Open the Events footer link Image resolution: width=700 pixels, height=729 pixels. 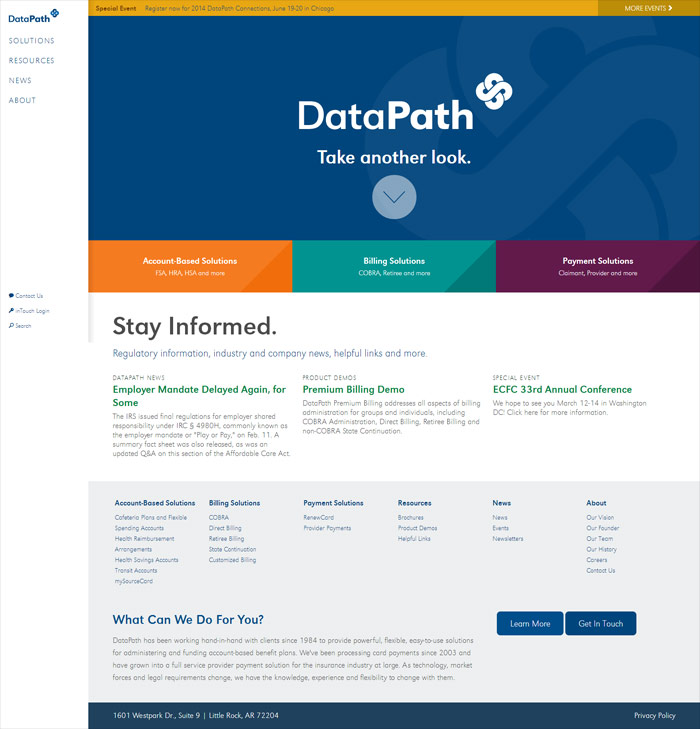[501, 528]
